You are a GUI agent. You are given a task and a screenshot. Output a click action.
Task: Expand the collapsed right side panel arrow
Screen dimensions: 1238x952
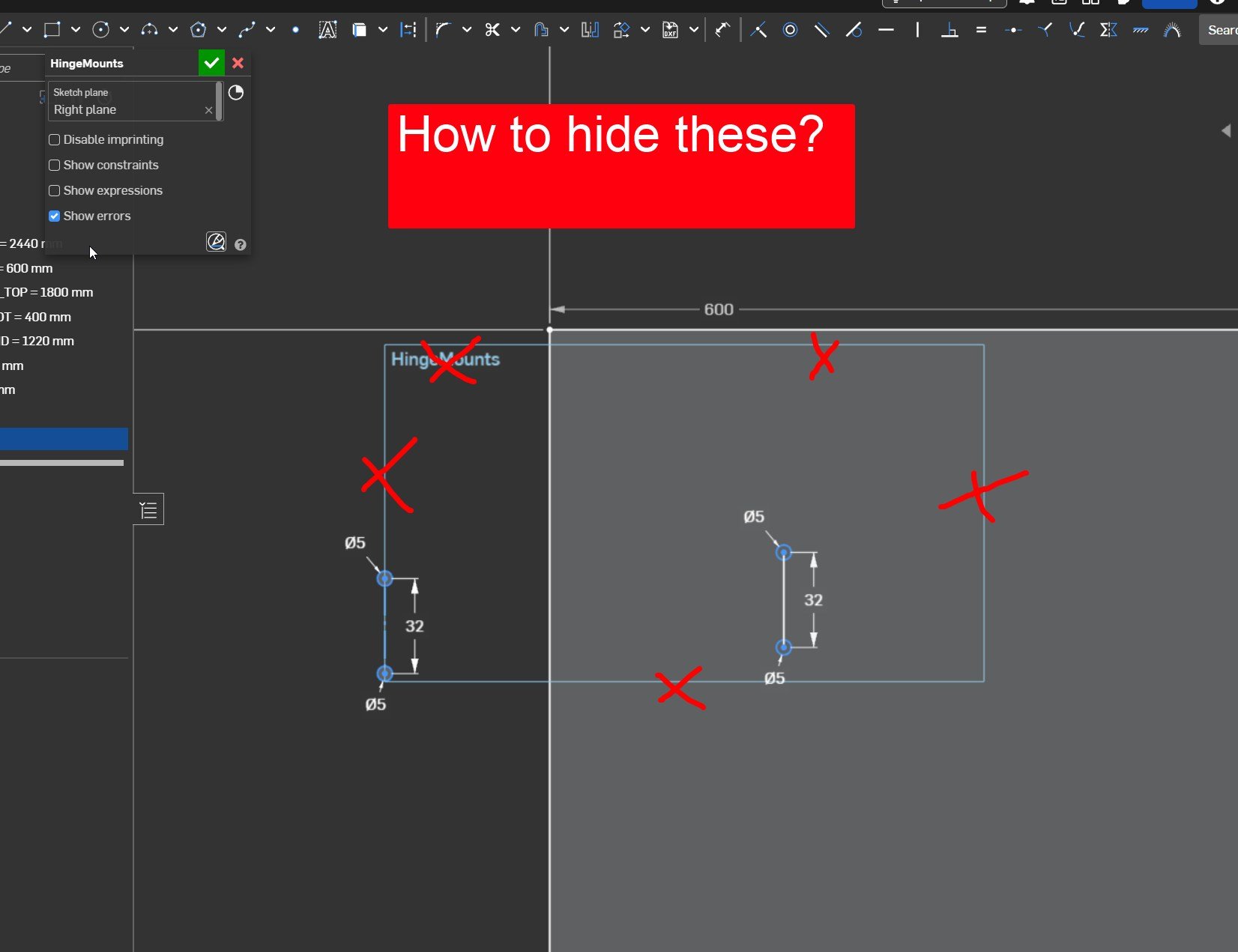pyautogui.click(x=1226, y=130)
